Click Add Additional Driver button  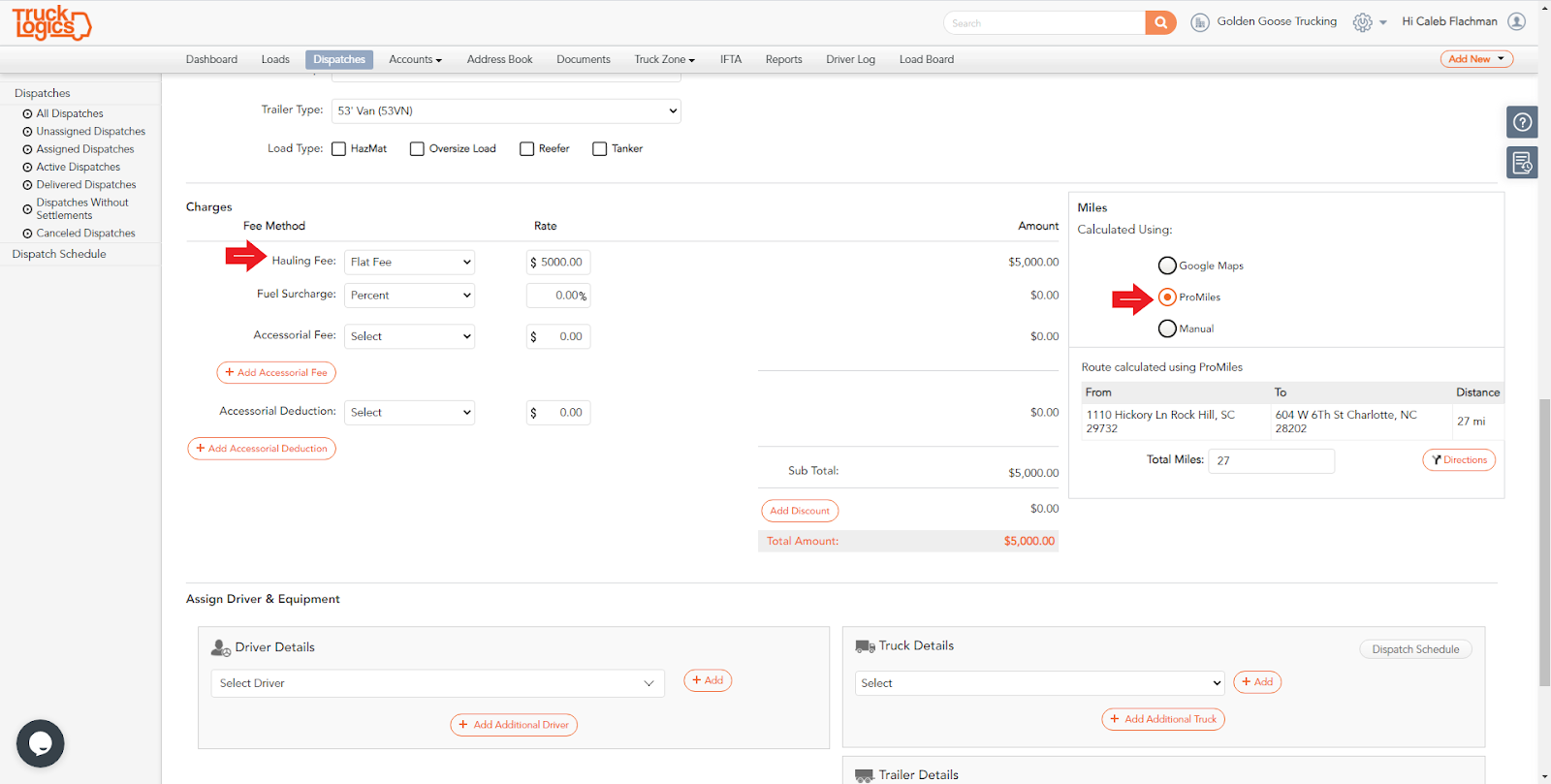click(x=514, y=725)
